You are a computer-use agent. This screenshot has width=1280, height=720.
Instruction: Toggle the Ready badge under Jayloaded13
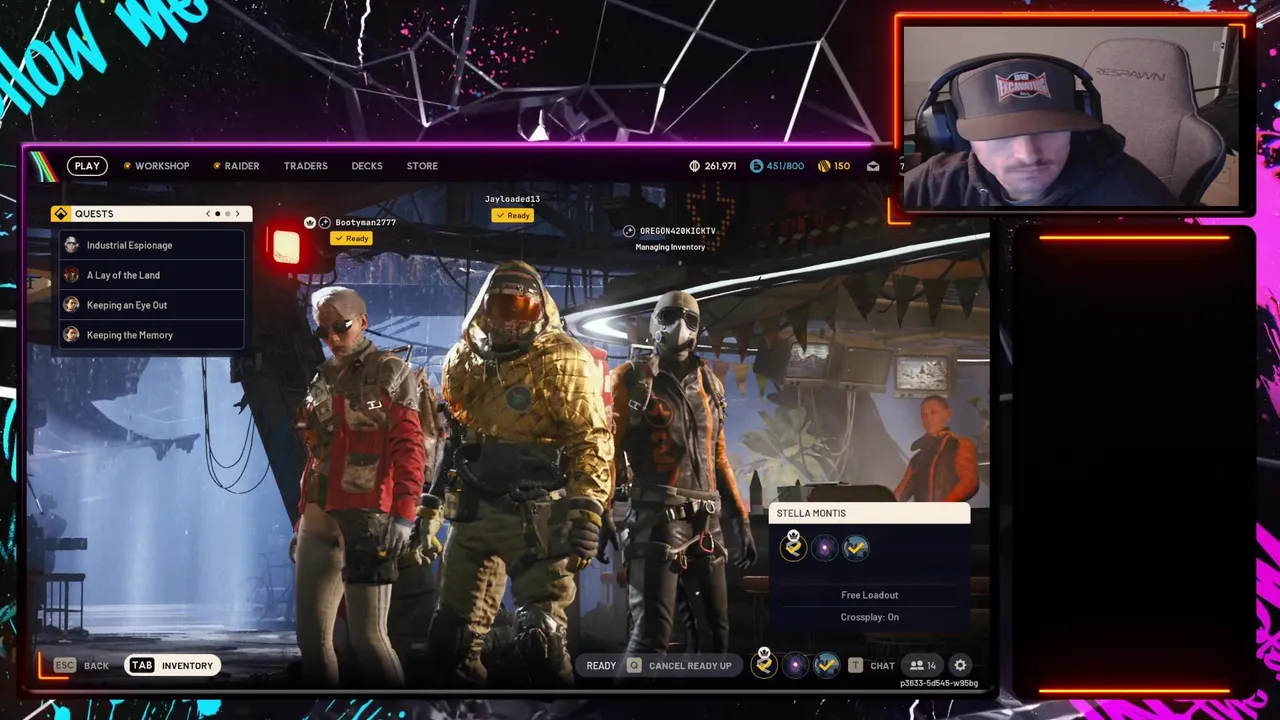click(x=513, y=215)
